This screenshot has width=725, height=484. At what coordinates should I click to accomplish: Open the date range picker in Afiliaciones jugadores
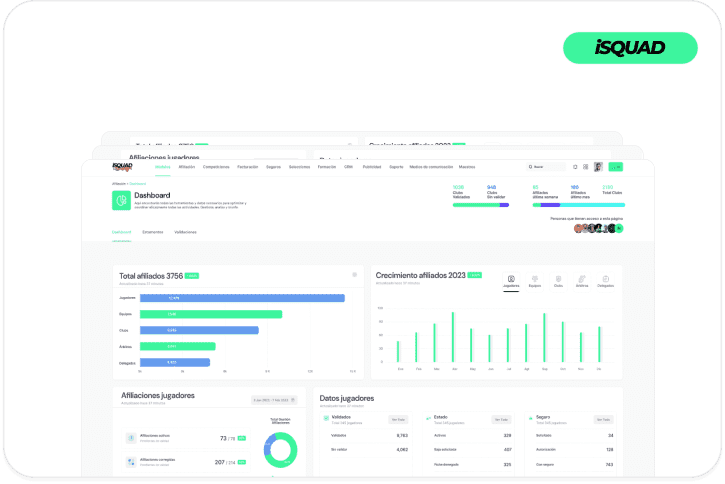pos(274,400)
